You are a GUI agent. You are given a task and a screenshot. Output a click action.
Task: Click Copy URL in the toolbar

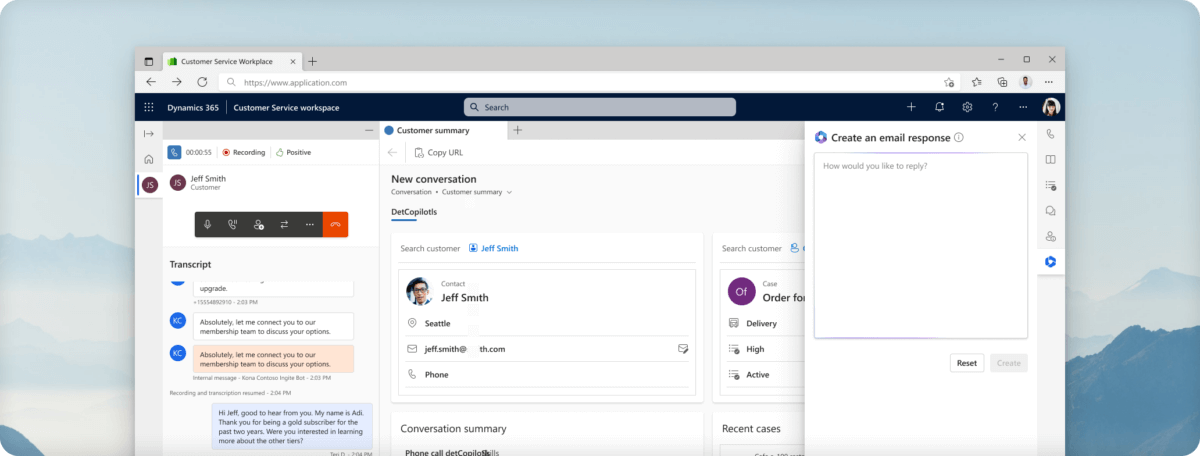[438, 153]
